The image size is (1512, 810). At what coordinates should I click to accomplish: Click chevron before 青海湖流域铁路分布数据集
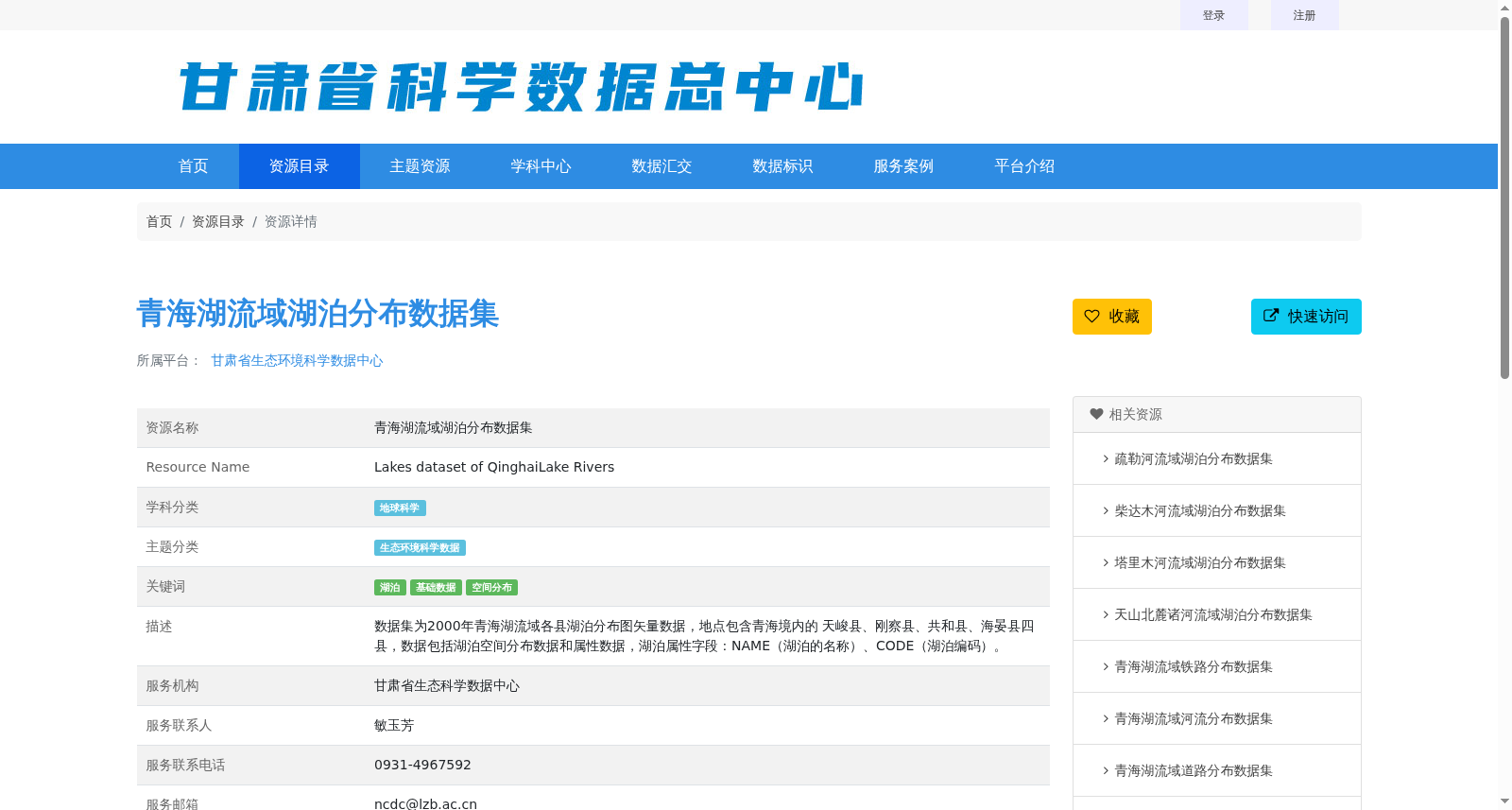click(x=1106, y=666)
